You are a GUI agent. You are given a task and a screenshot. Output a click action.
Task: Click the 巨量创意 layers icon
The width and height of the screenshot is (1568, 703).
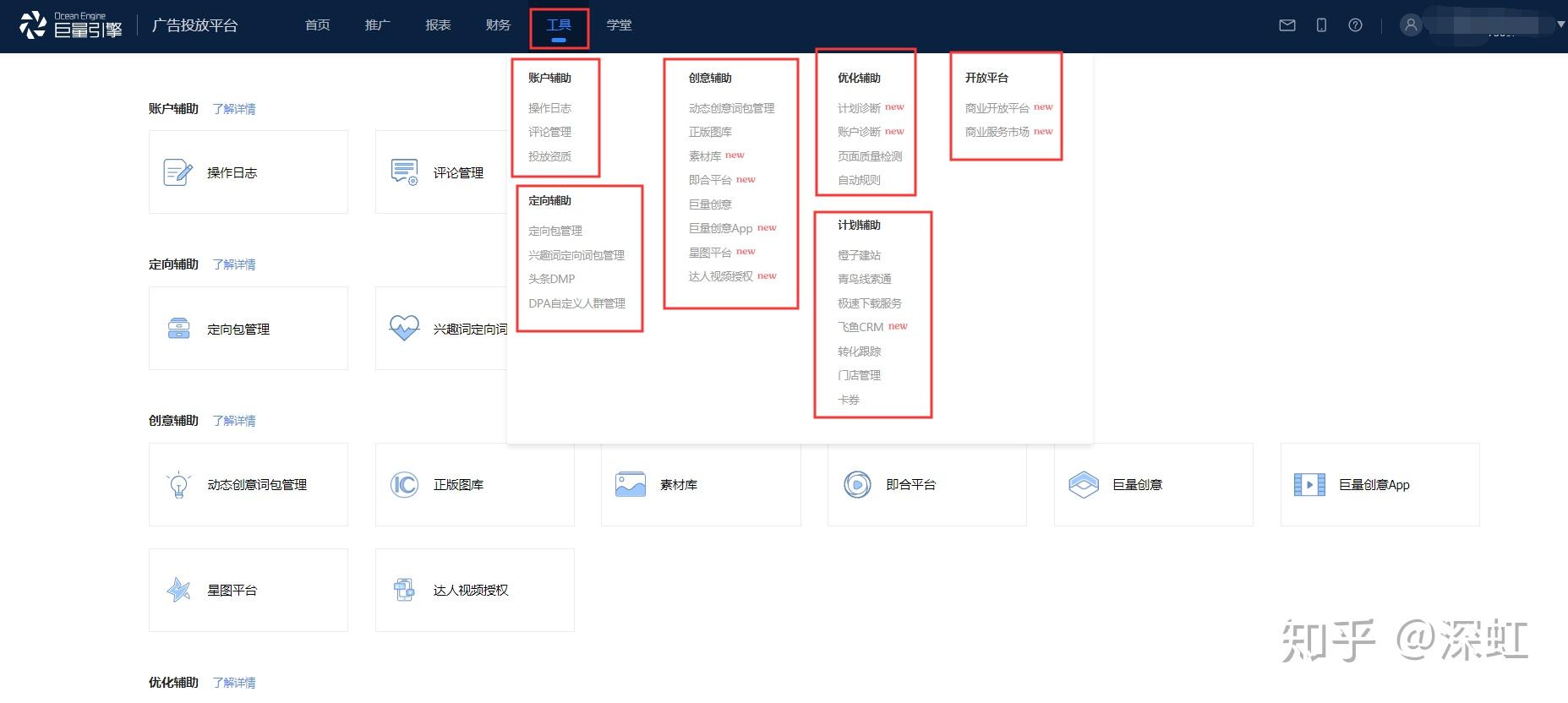coord(1084,485)
